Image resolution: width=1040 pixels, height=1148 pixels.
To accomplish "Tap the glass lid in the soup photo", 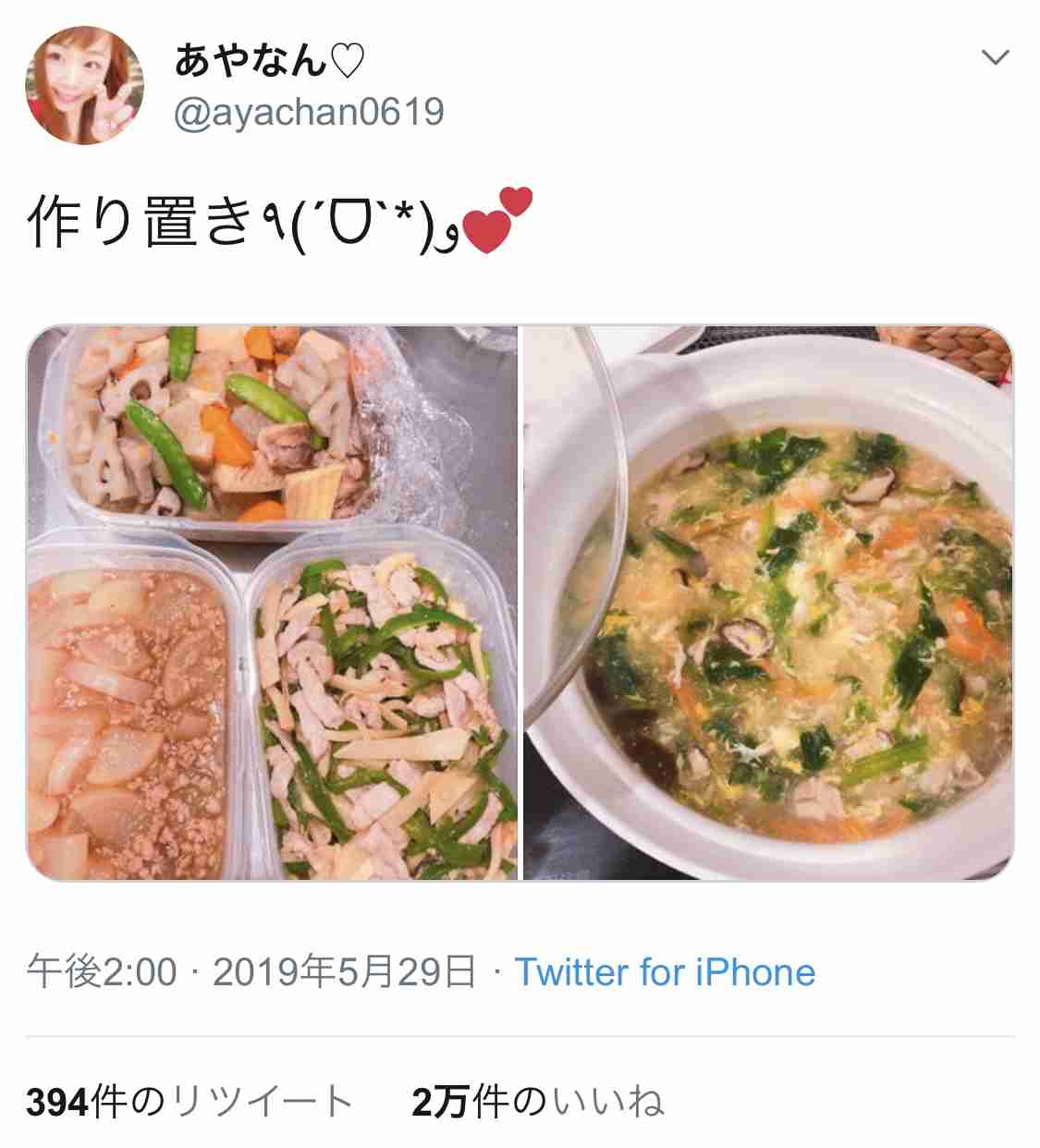I will click(586, 518).
